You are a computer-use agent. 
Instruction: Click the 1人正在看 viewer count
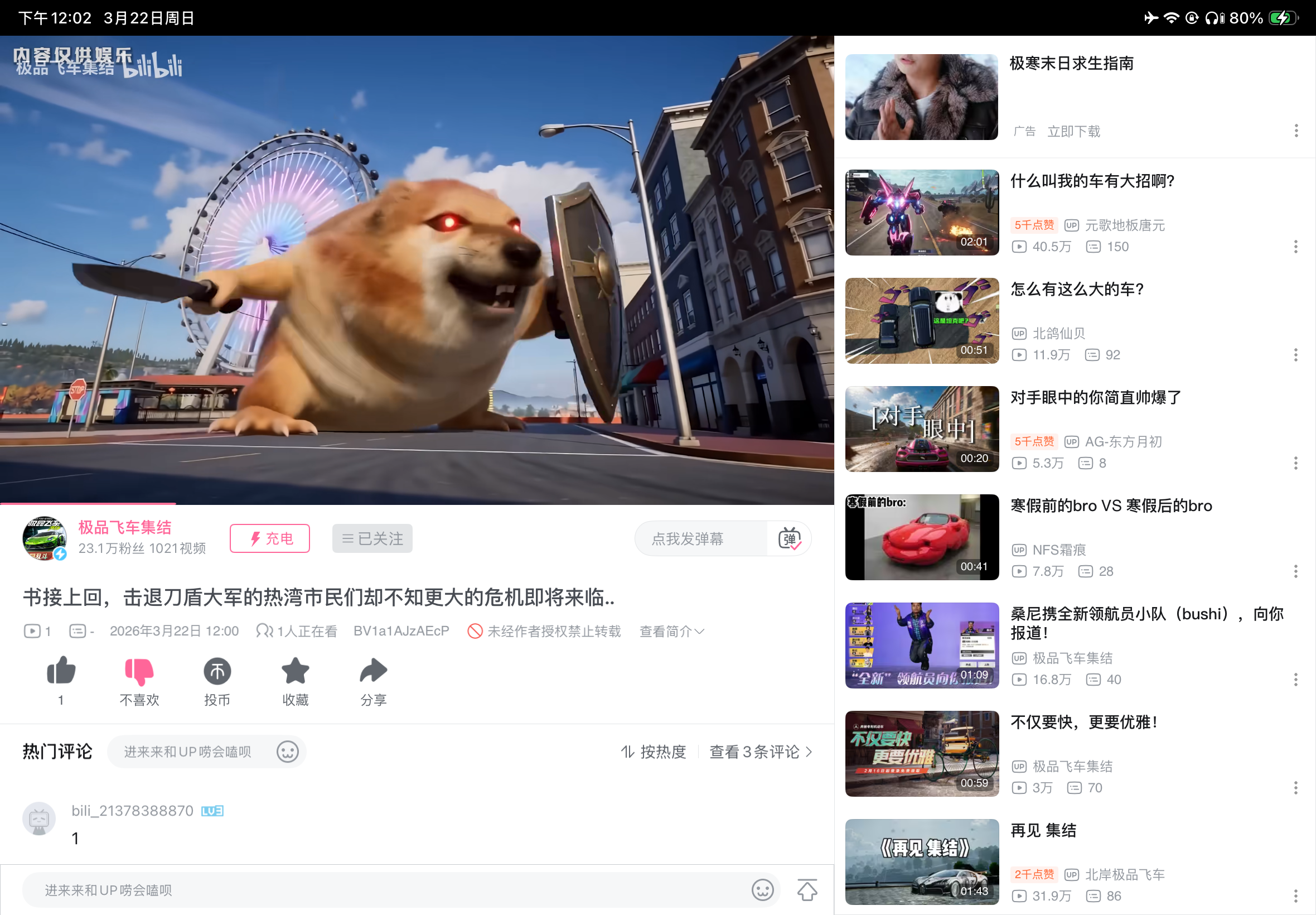point(297,631)
